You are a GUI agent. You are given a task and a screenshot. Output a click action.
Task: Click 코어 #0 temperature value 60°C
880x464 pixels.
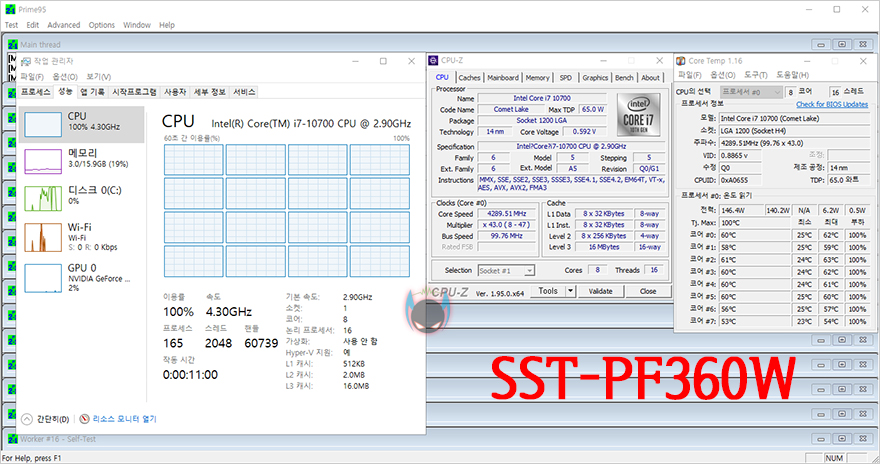(x=754, y=235)
